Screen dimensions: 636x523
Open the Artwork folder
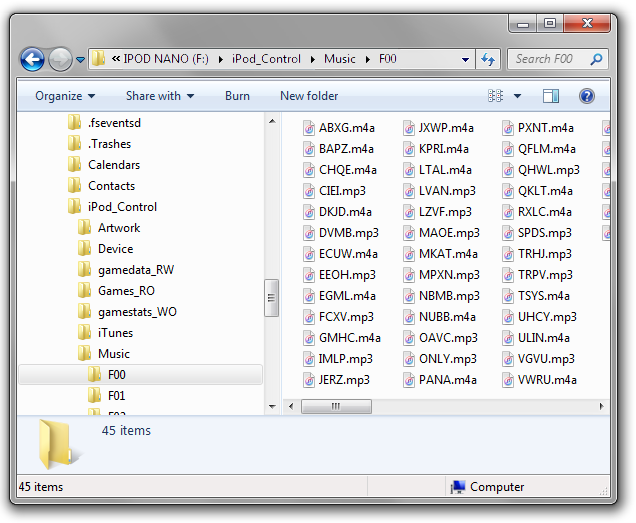tap(109, 228)
